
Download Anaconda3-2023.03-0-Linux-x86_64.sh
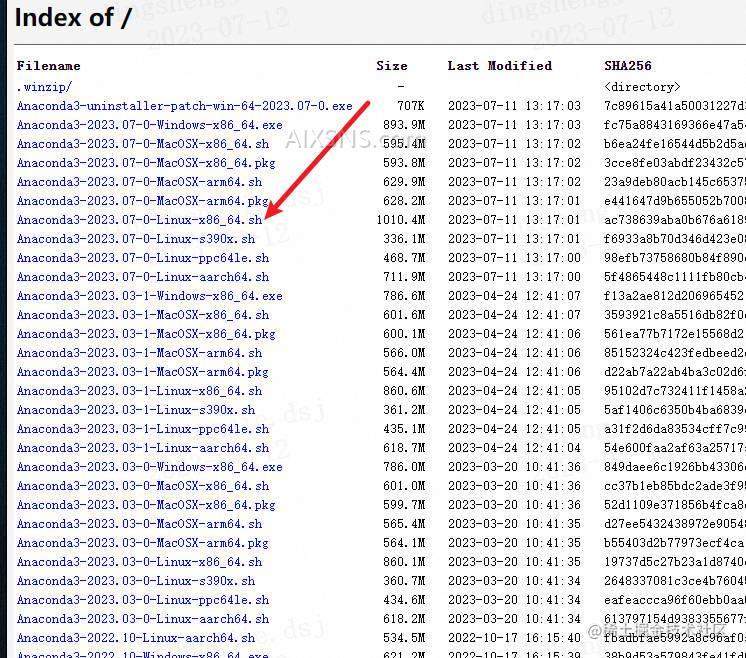[x=139, y=562]
